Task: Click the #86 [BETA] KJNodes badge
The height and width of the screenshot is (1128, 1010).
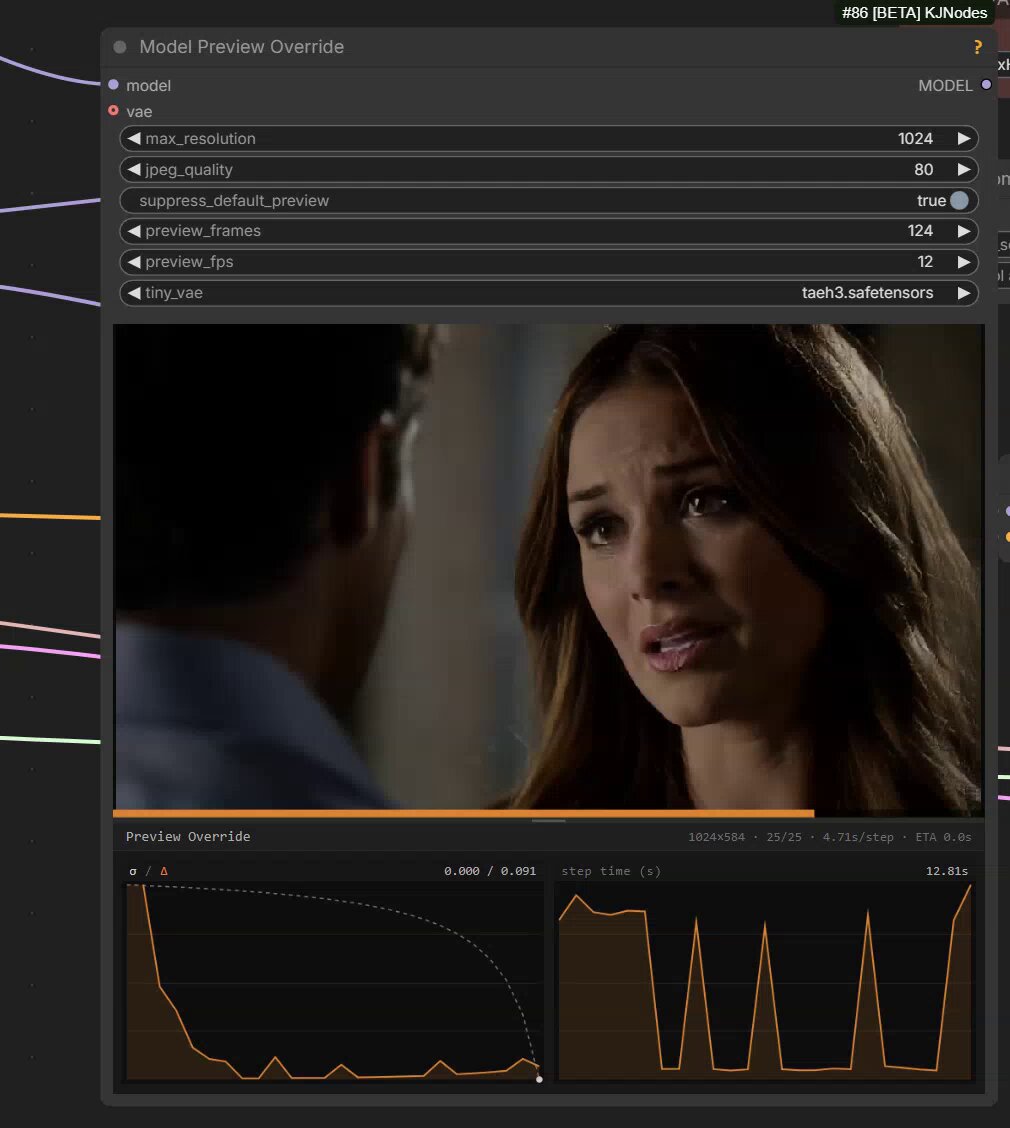Action: tap(914, 13)
